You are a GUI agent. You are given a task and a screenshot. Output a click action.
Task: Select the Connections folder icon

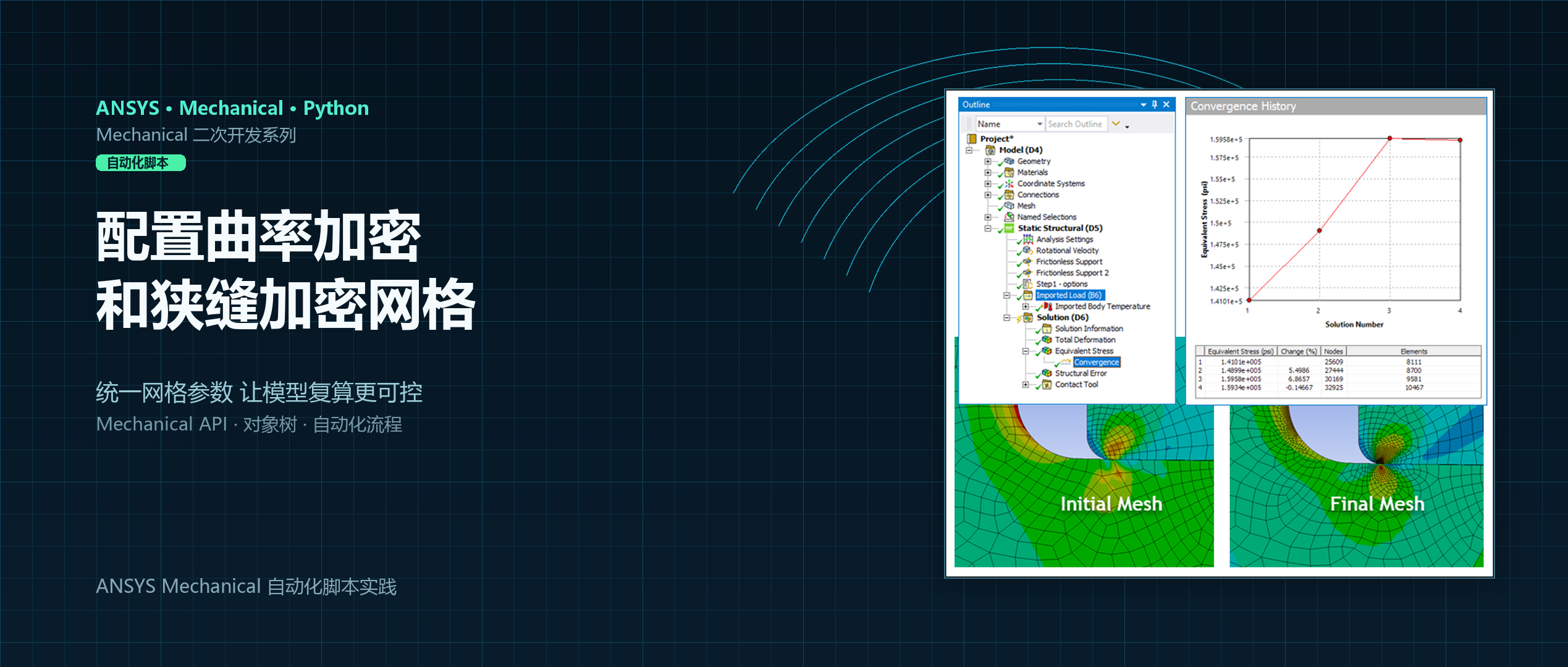(x=1009, y=195)
